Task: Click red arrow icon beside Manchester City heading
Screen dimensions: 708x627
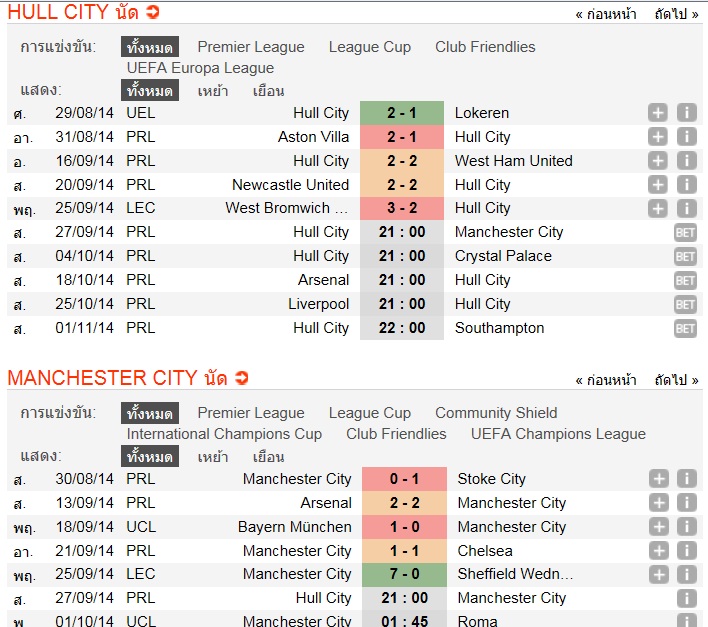Action: click(x=241, y=378)
